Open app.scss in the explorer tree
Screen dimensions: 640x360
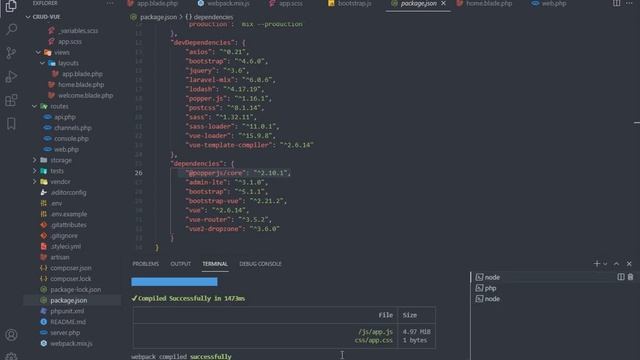pyautogui.click(x=69, y=42)
